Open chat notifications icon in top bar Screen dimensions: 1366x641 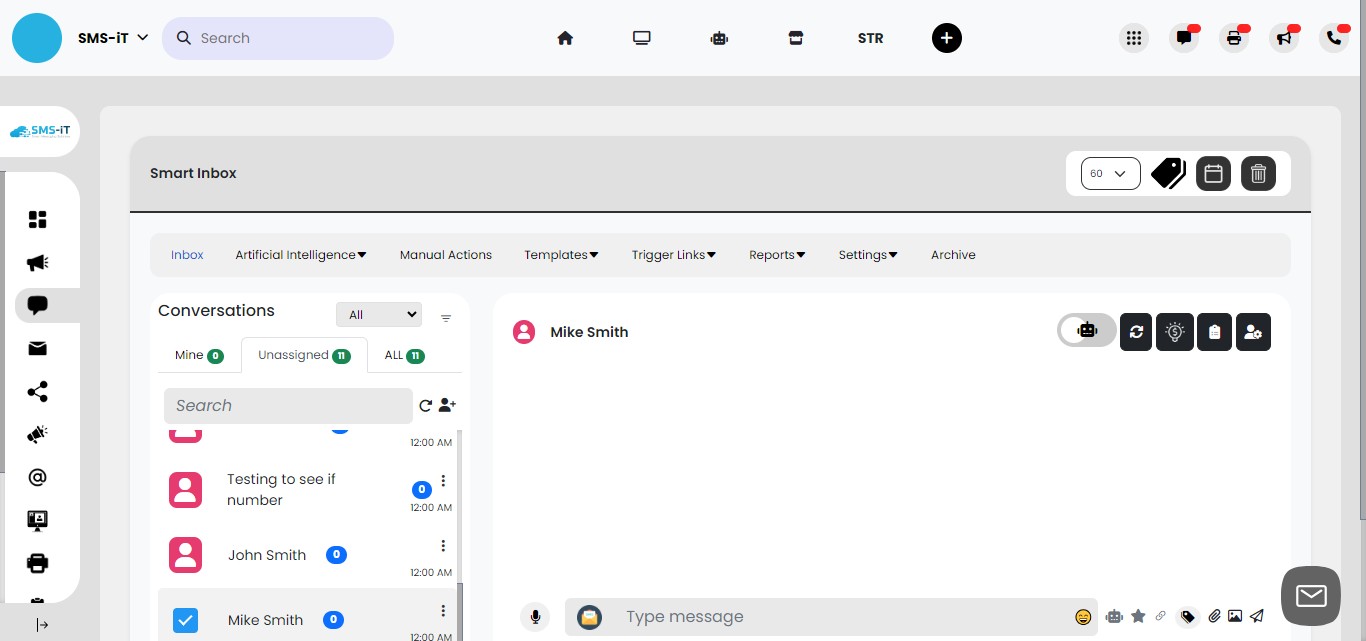(x=1184, y=38)
